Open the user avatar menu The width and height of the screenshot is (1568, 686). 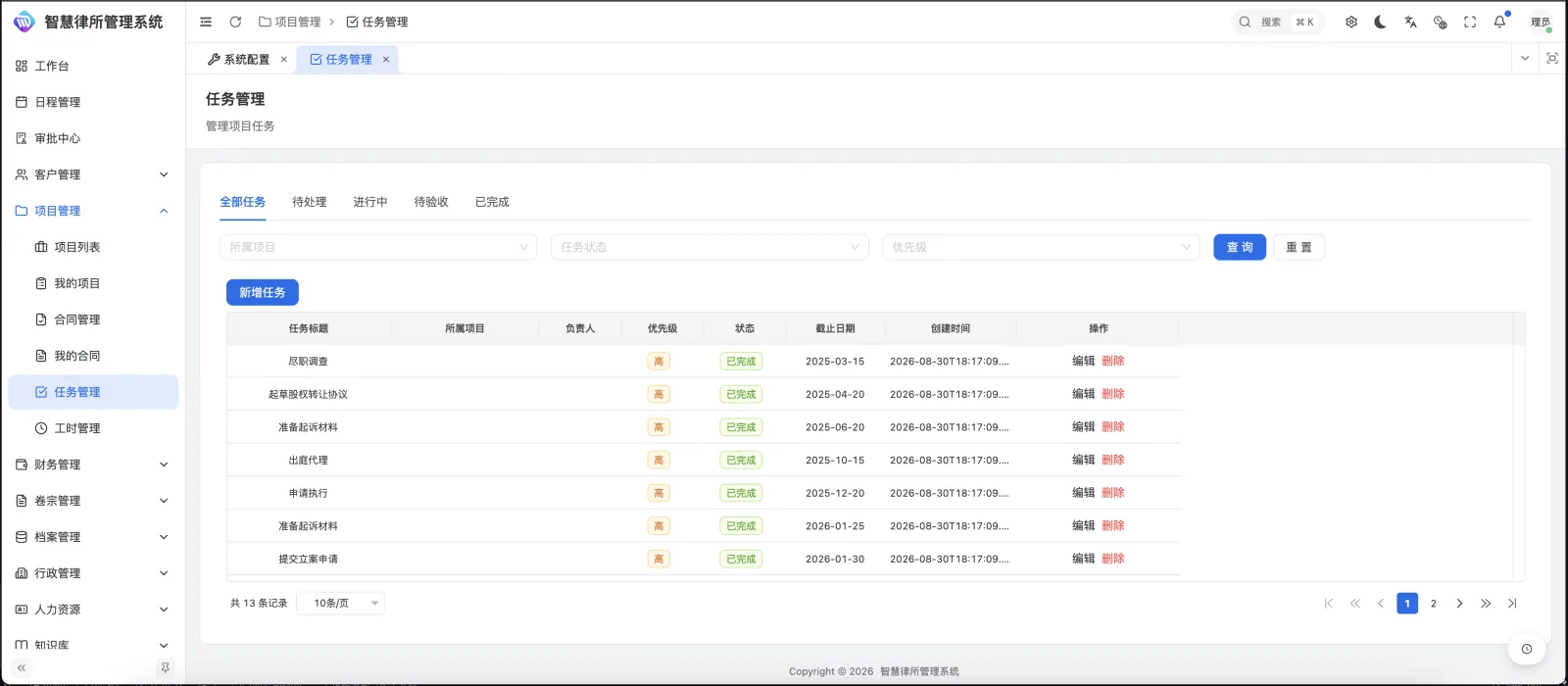(1540, 22)
